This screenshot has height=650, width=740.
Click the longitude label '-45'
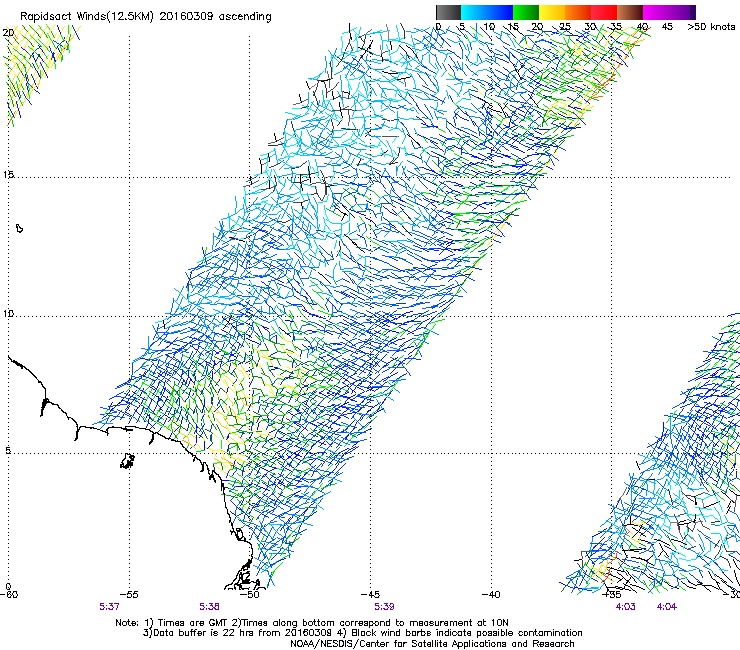pos(370,594)
